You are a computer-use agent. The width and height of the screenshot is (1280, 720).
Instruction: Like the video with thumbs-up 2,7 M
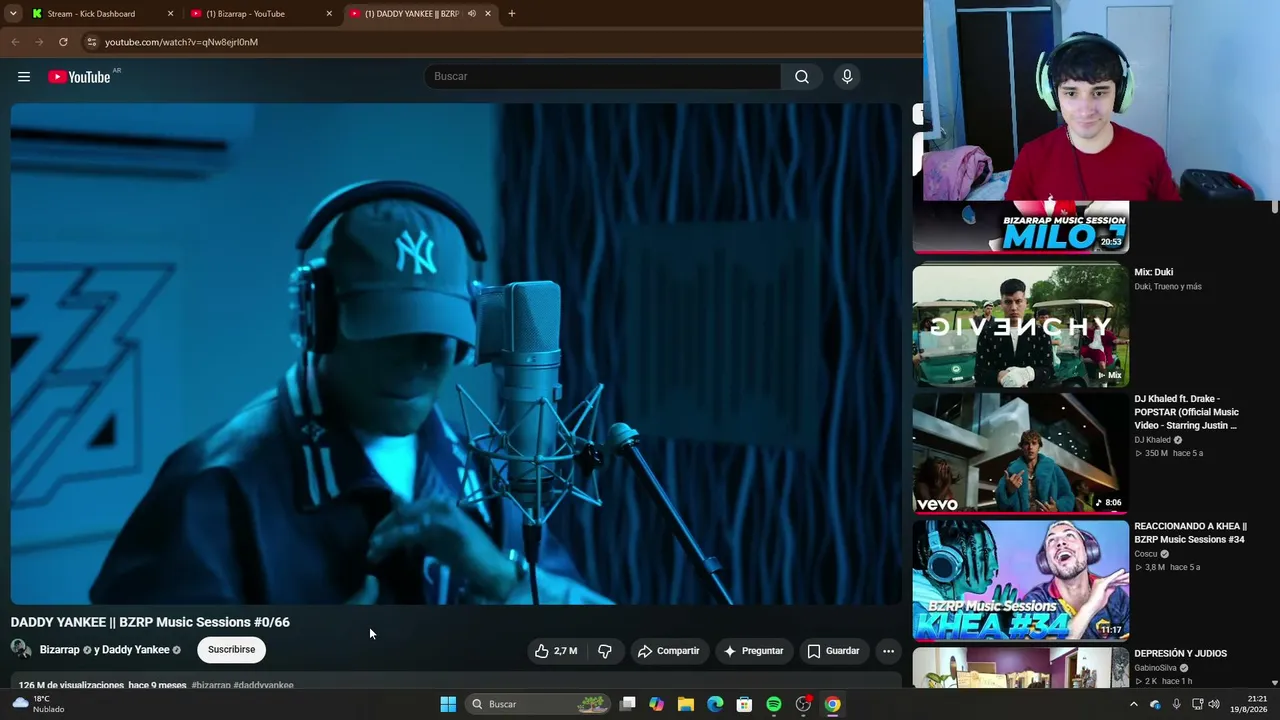tap(555, 651)
